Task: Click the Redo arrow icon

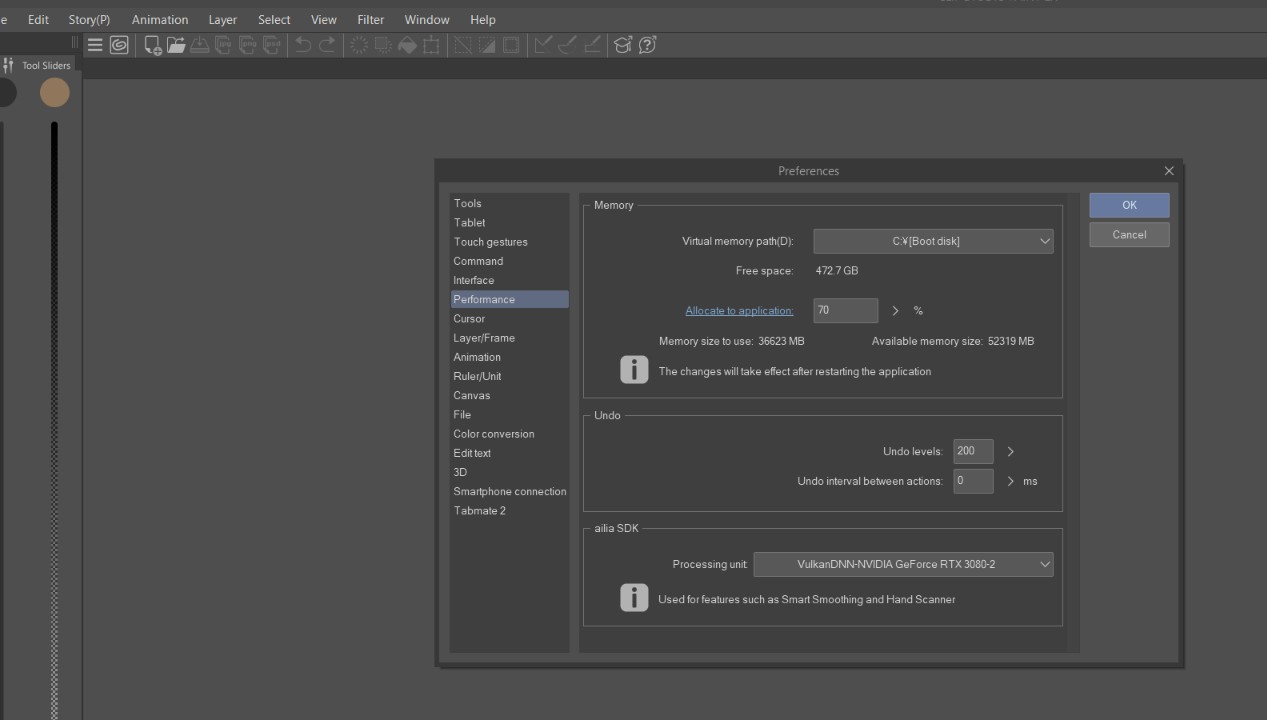Action: [326, 45]
